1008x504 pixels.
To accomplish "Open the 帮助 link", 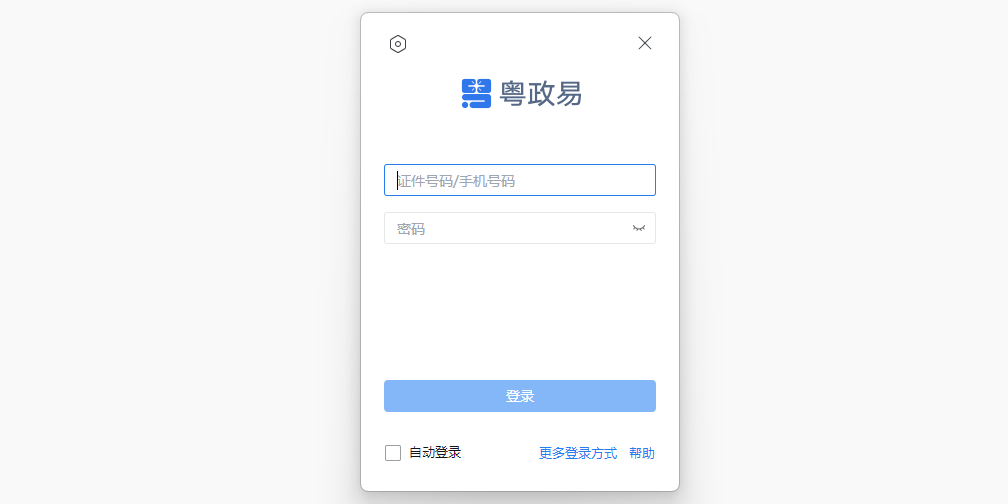I will pos(642,453).
